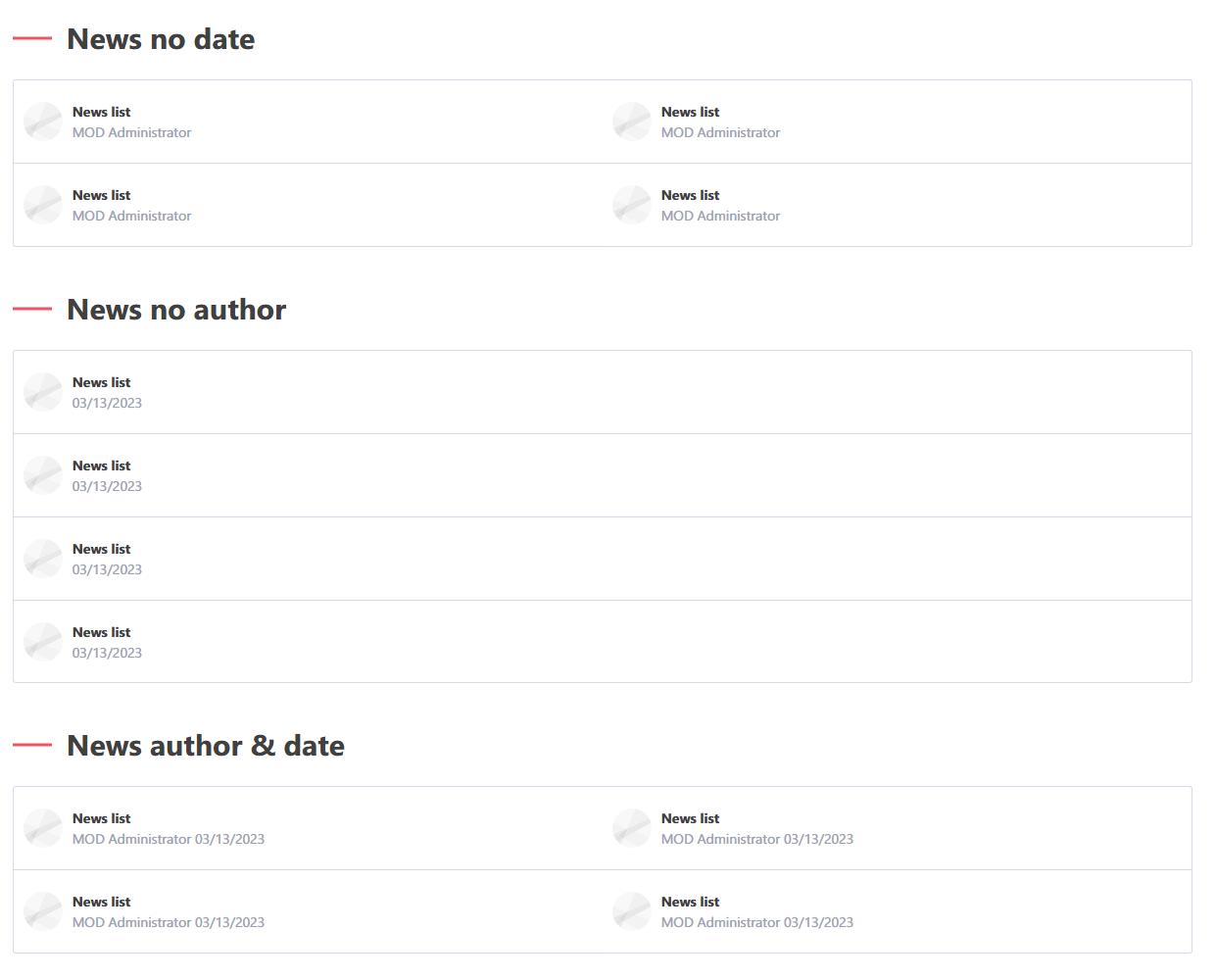Viewport: 1215px width, 980px height.
Task: Click MOD Administrator under top-left News no date item
Action: click(x=131, y=132)
